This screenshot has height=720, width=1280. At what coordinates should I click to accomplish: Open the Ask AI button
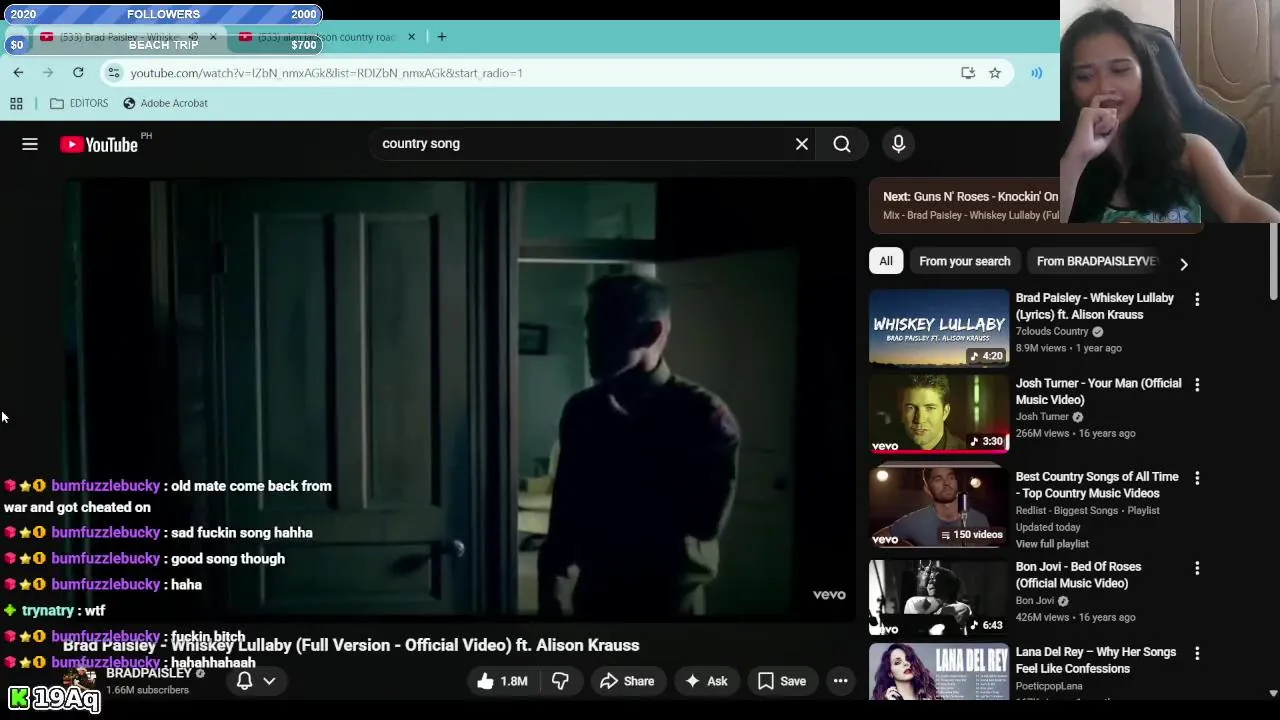pyautogui.click(x=705, y=681)
